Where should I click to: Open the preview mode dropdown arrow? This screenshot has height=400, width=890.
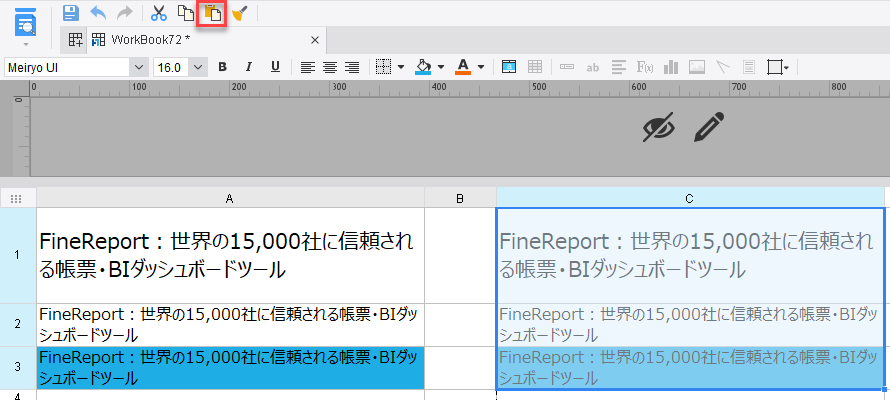26,44
